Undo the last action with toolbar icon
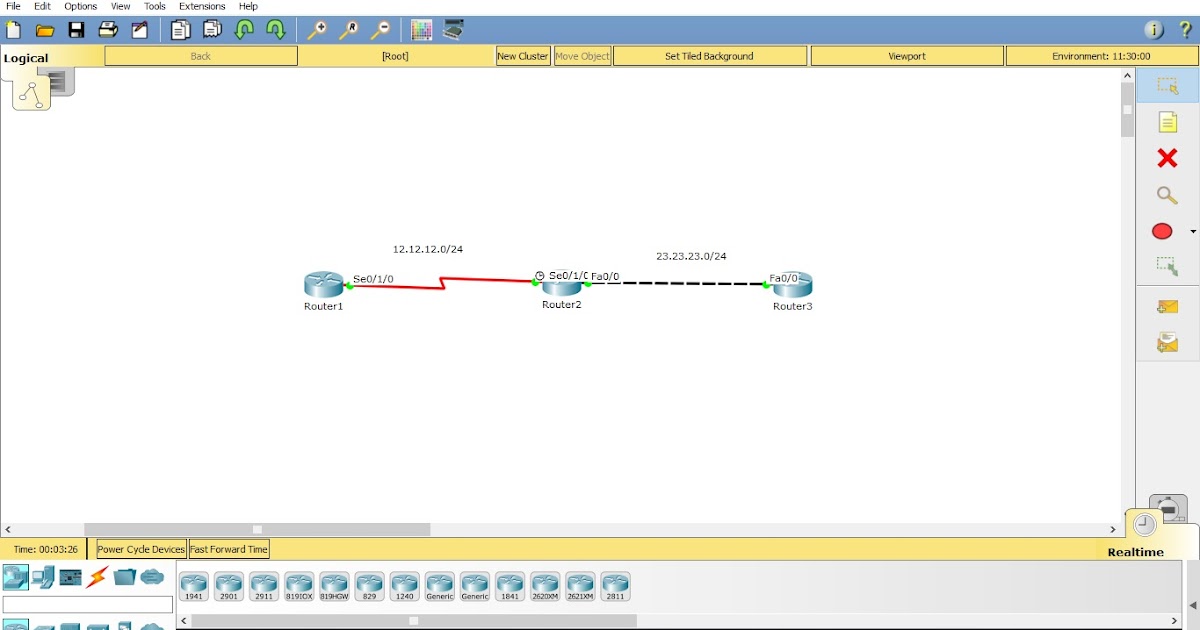The height and width of the screenshot is (630, 1200). [243, 30]
